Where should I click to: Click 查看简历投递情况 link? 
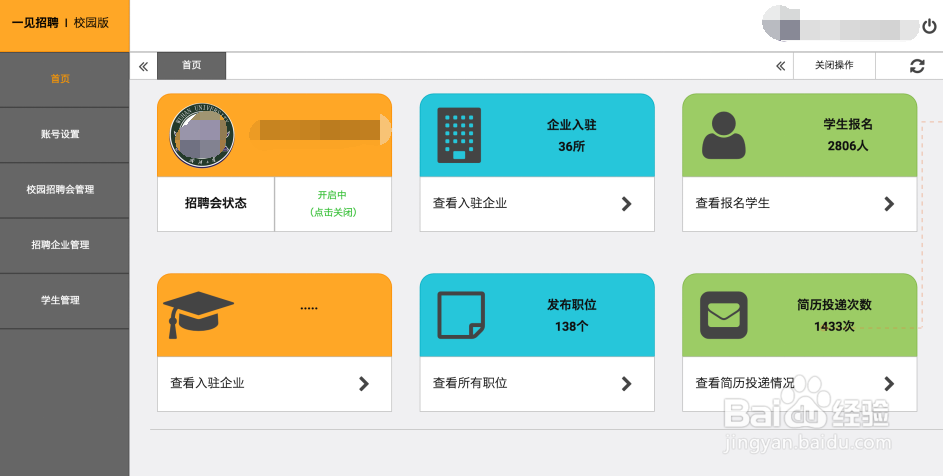pos(745,383)
